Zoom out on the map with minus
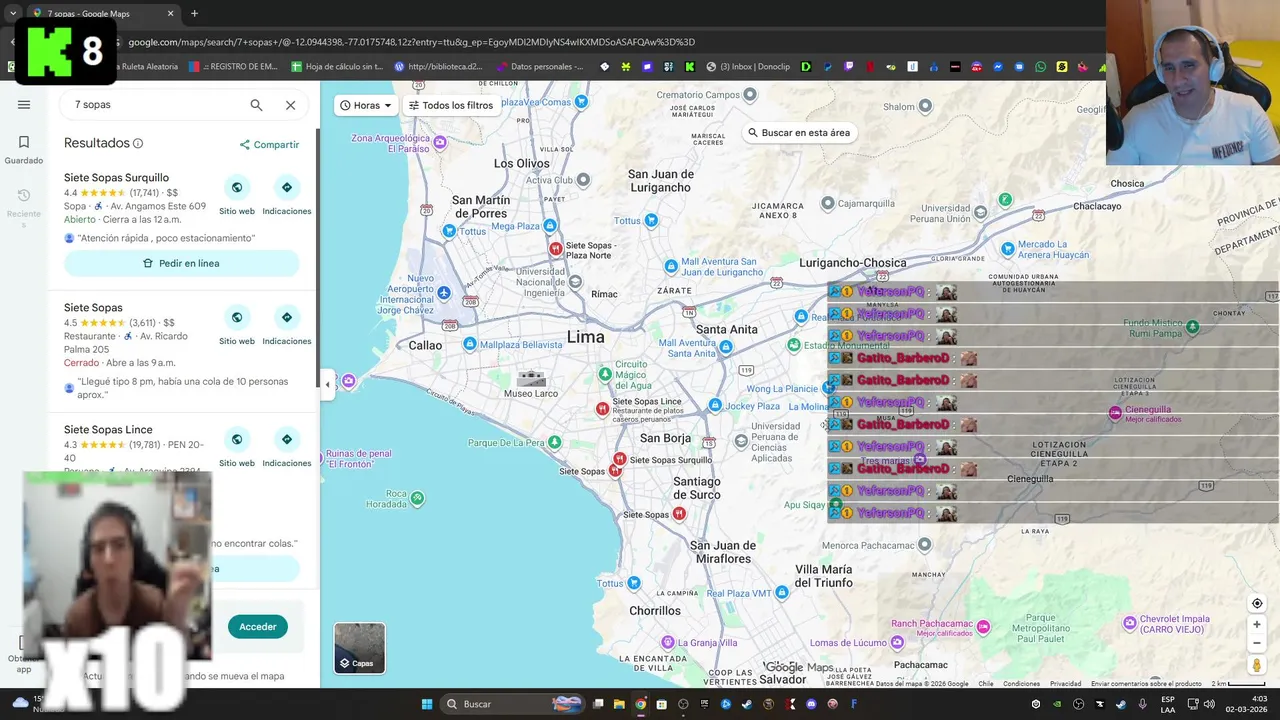 coord(1257,643)
